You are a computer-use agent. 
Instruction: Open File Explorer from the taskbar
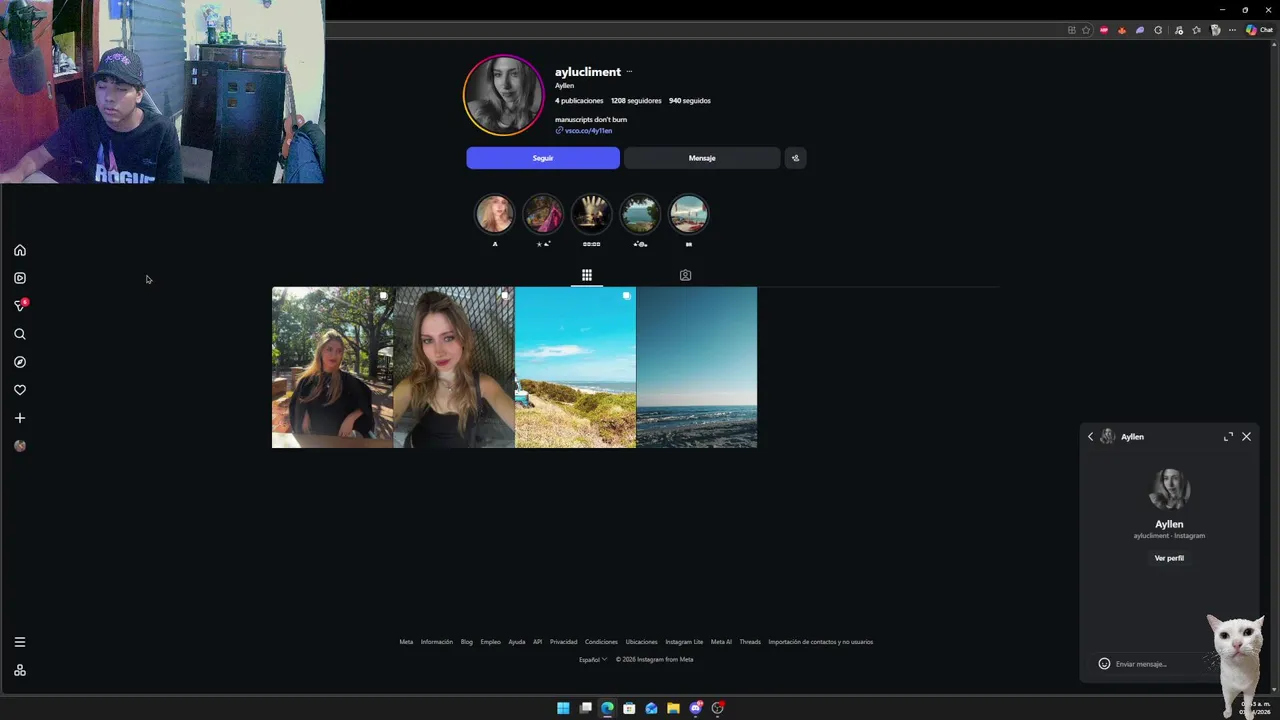[673, 708]
